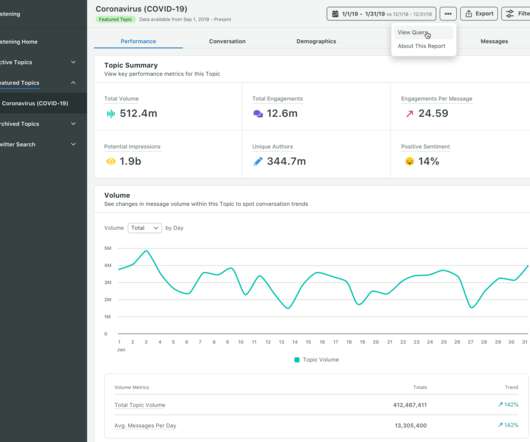Click the filter sliders icon

tap(509, 14)
